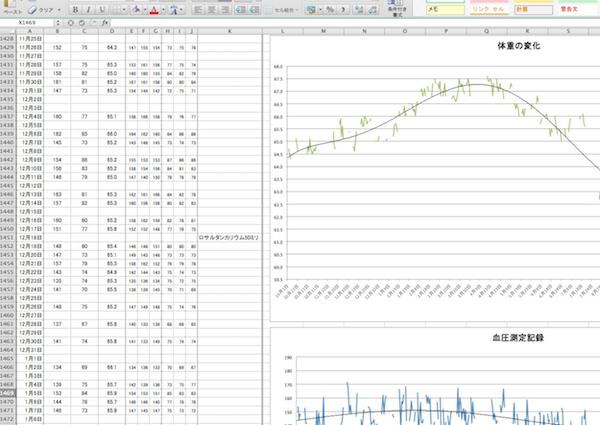Screen dimensions: 600x425
Task: Click into the formula bar input
Action: pos(354,23)
